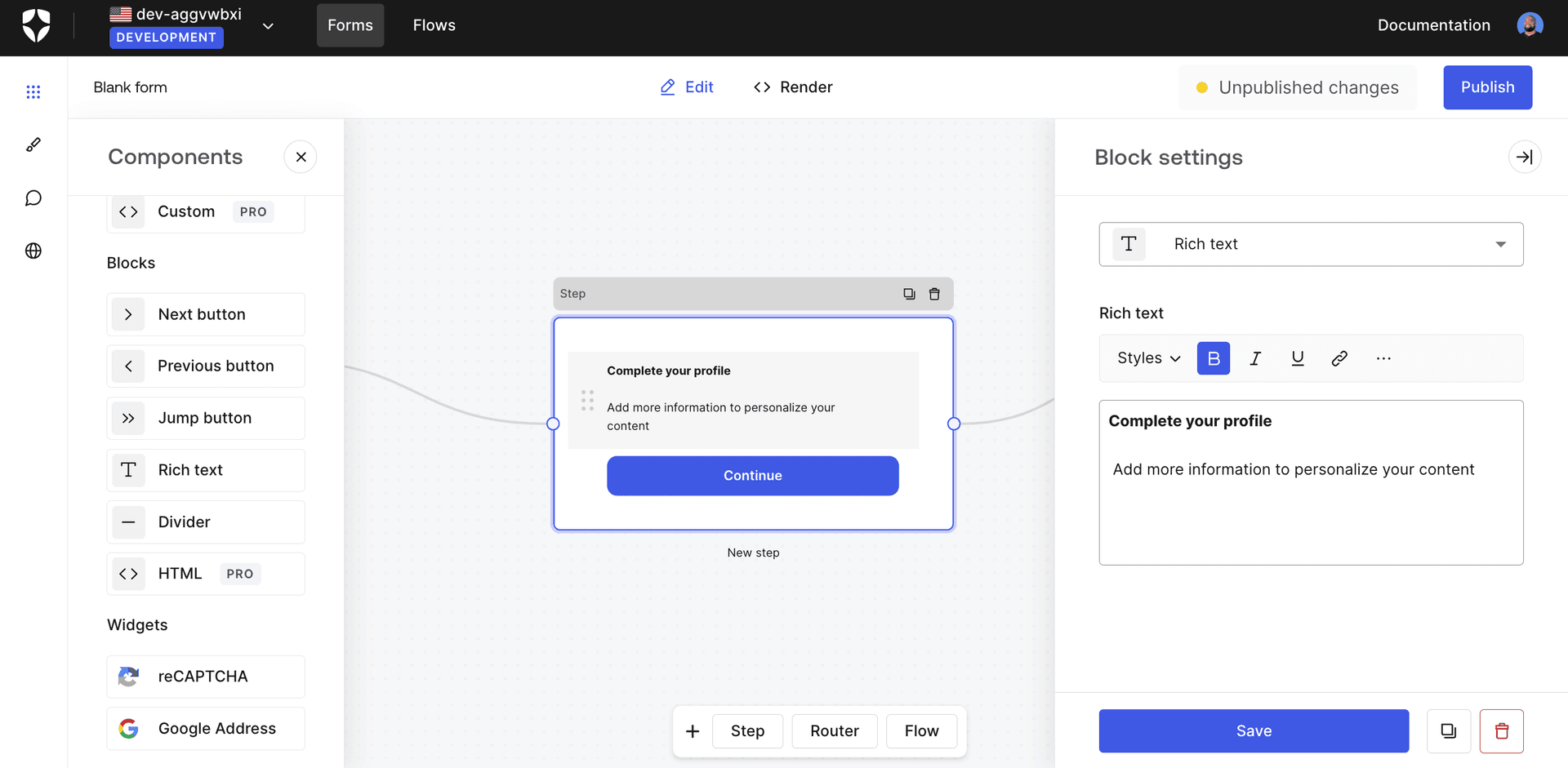Expand the dev-aggvwbxi environment selector
Viewport: 1568px width, 768px height.
pyautogui.click(x=268, y=25)
